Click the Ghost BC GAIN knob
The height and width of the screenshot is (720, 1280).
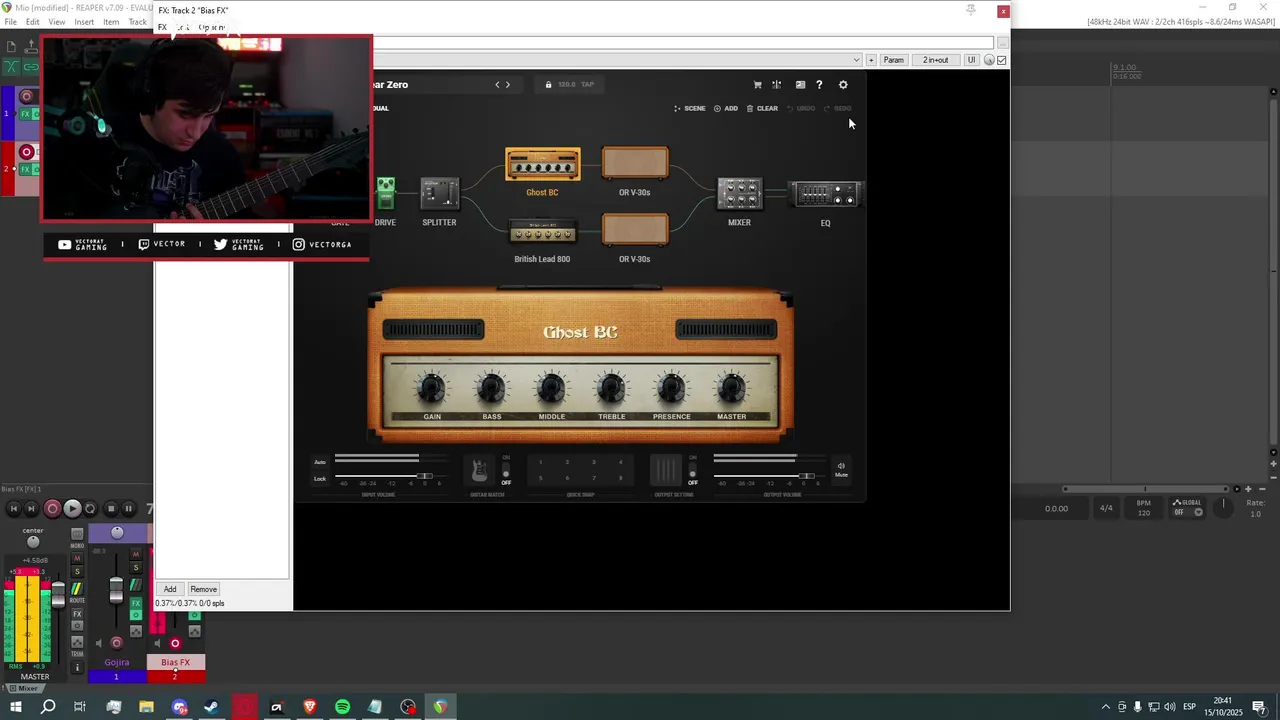click(432, 388)
